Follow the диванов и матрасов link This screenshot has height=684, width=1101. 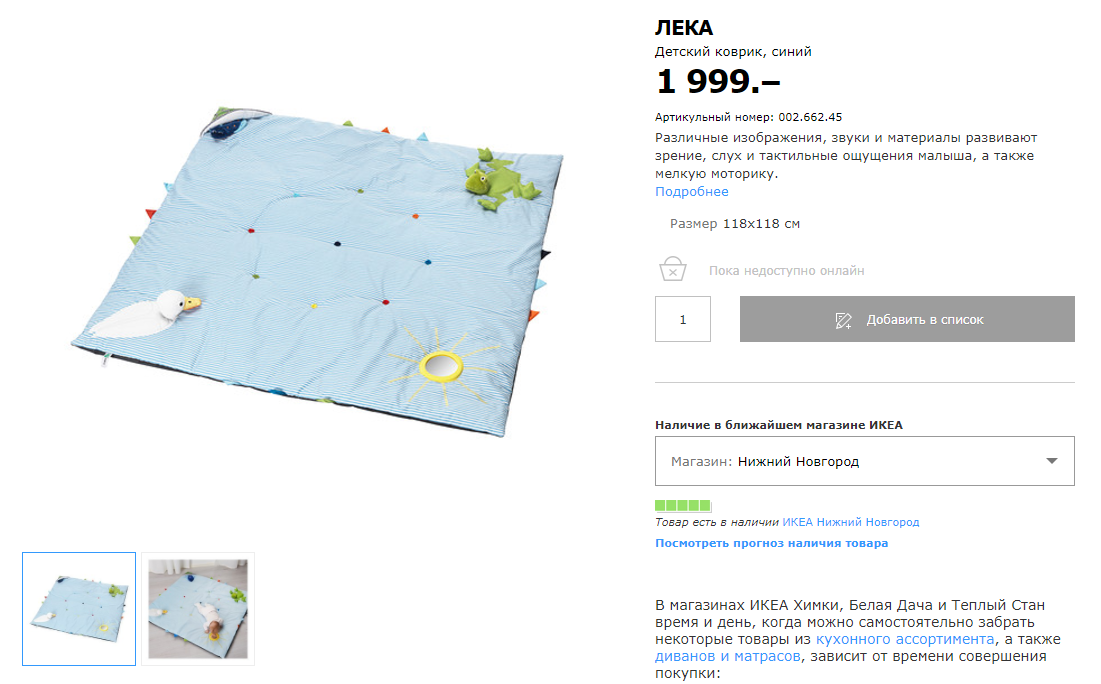(727, 656)
